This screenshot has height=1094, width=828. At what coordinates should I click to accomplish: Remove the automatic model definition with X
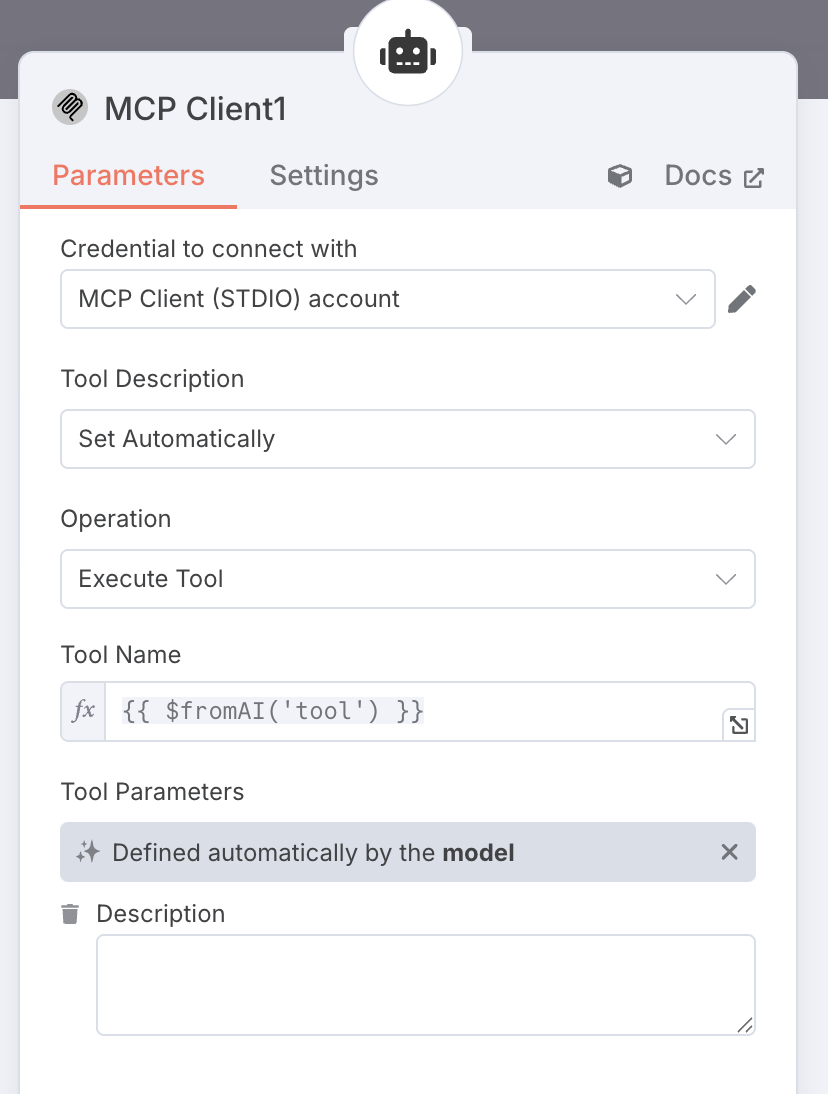(729, 852)
